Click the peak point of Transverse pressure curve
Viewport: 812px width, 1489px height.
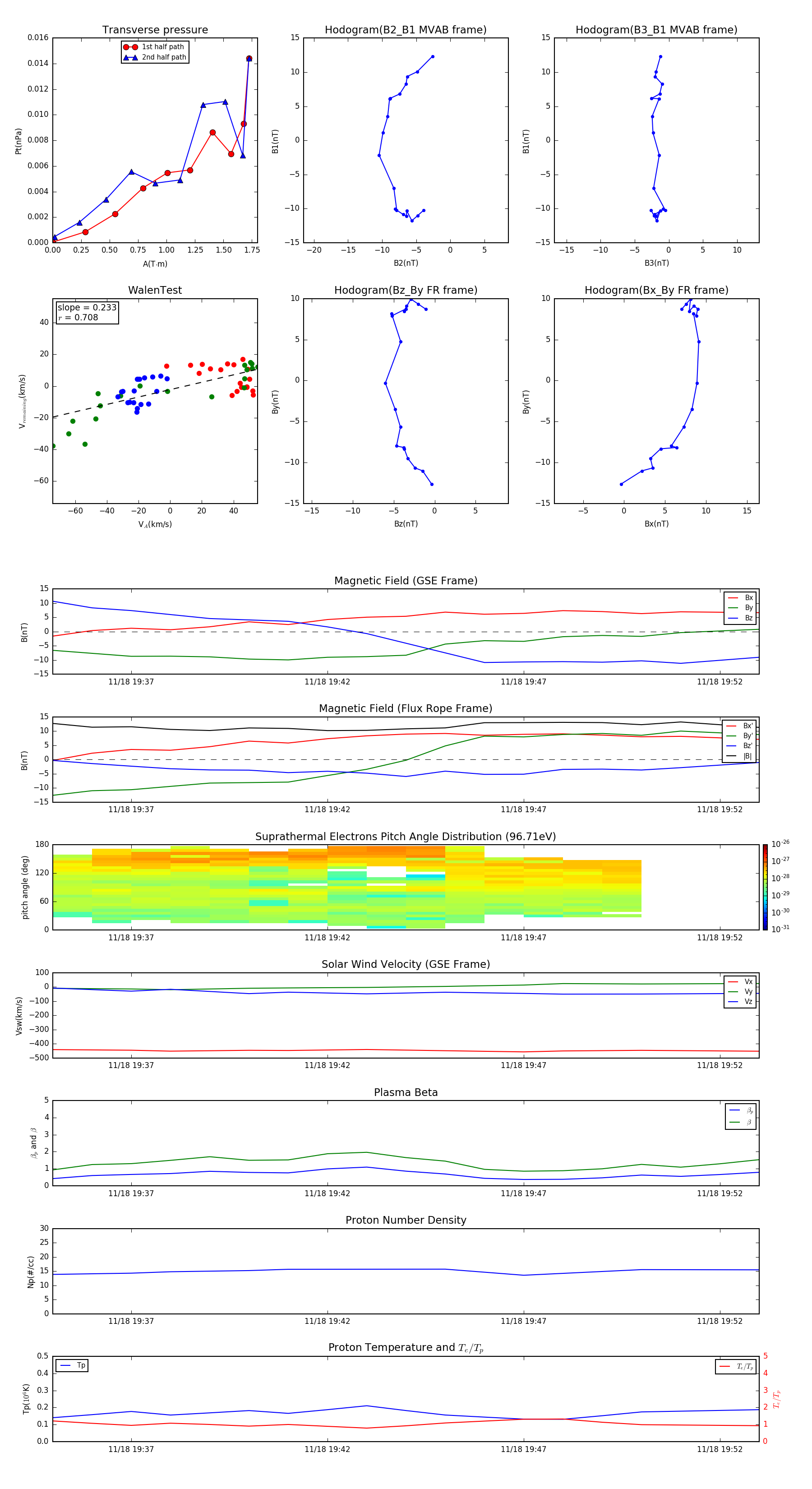249,58
